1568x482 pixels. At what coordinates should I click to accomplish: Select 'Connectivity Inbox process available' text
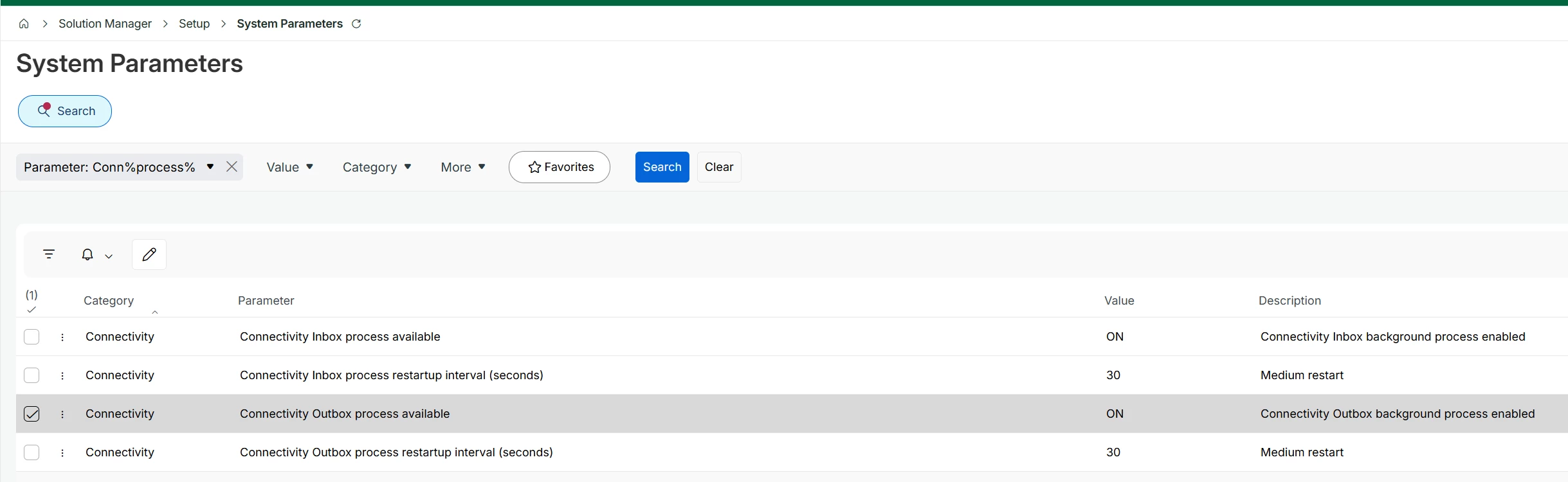pyautogui.click(x=340, y=337)
